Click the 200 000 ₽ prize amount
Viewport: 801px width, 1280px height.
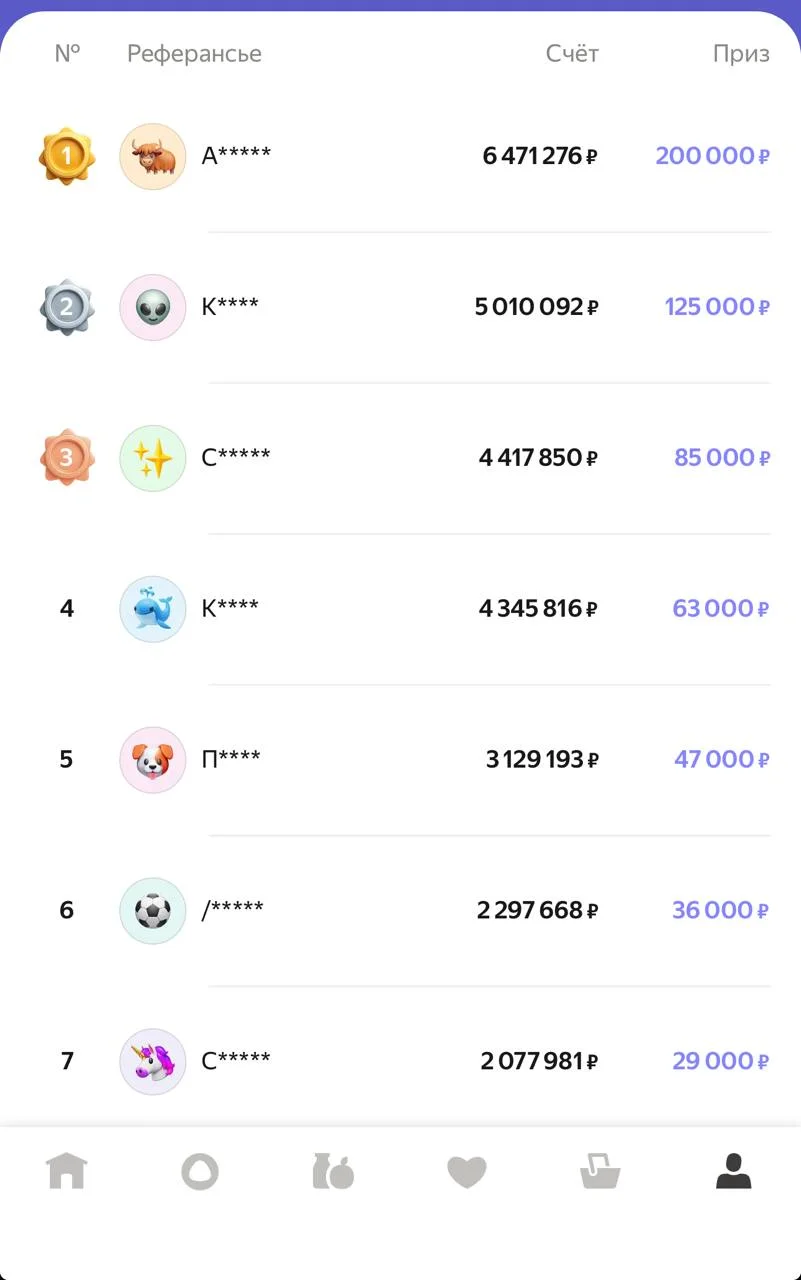click(712, 156)
